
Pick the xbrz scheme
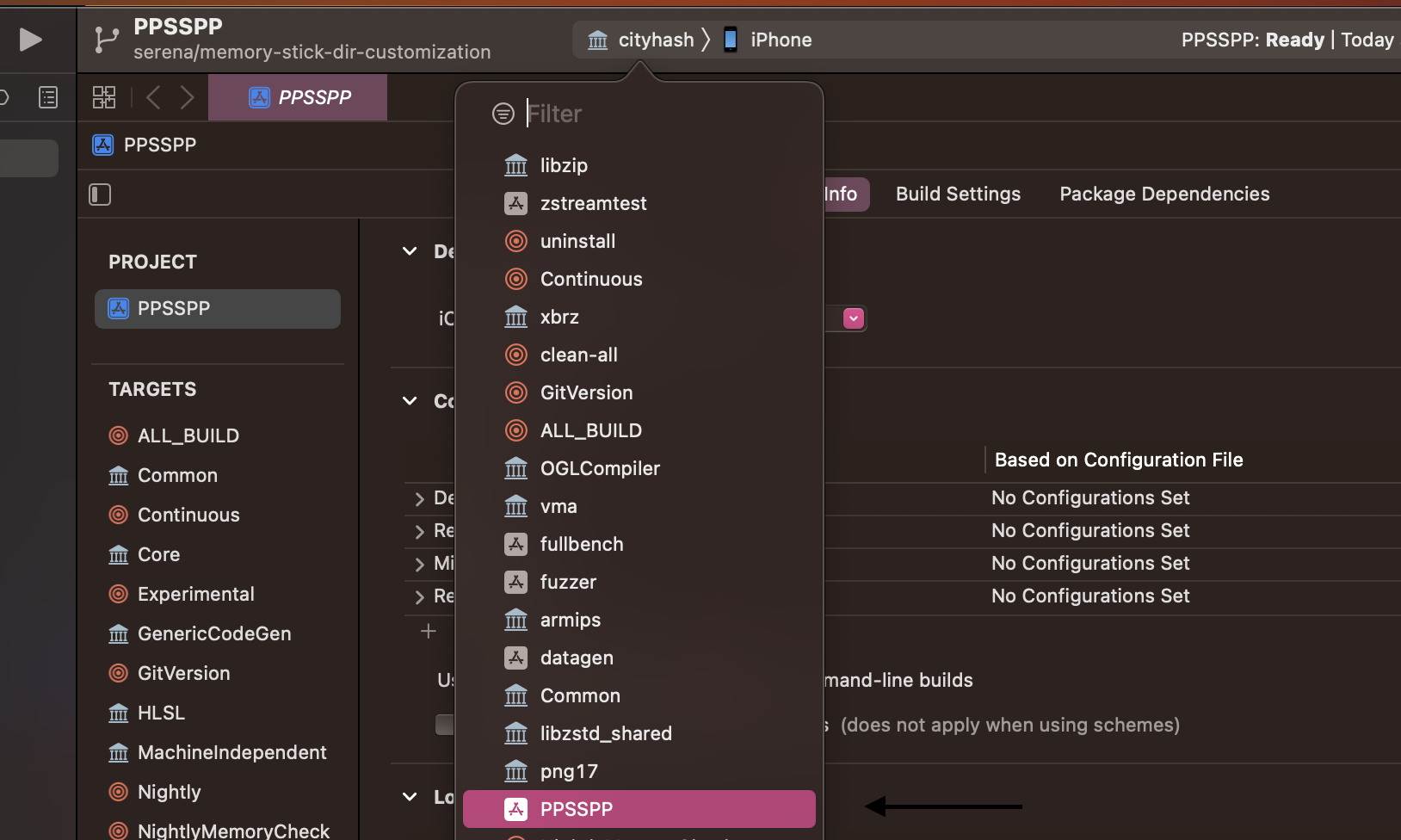(639, 317)
